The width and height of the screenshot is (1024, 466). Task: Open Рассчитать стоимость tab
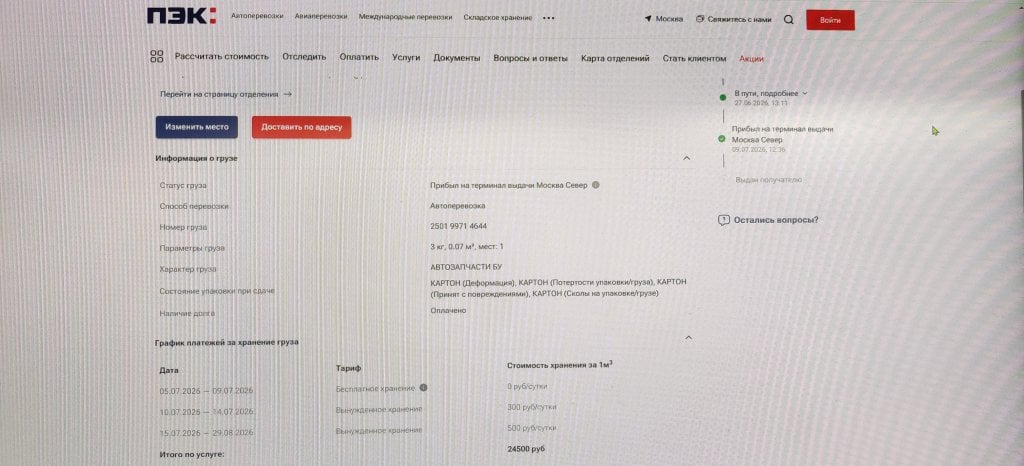[x=221, y=57]
